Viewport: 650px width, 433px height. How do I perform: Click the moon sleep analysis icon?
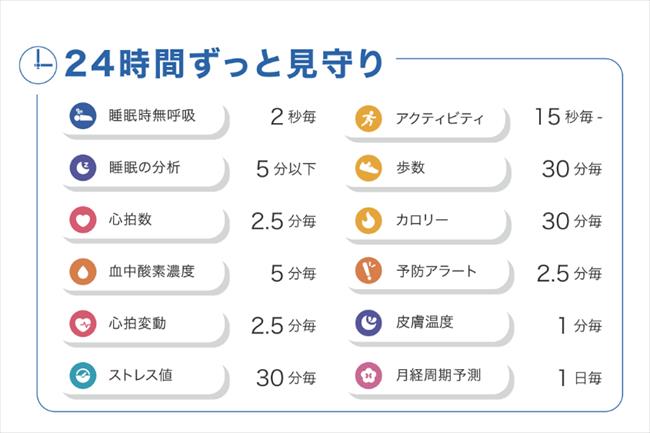[82, 168]
